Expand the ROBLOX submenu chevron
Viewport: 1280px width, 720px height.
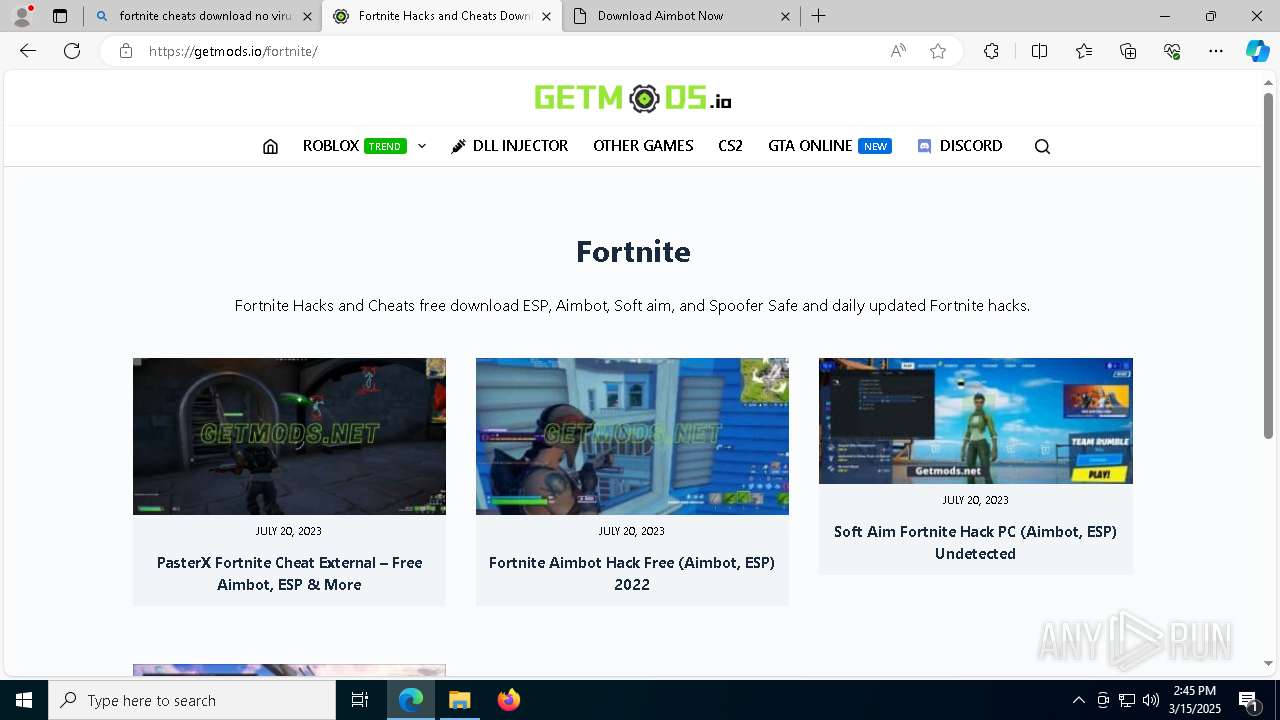[x=422, y=146]
